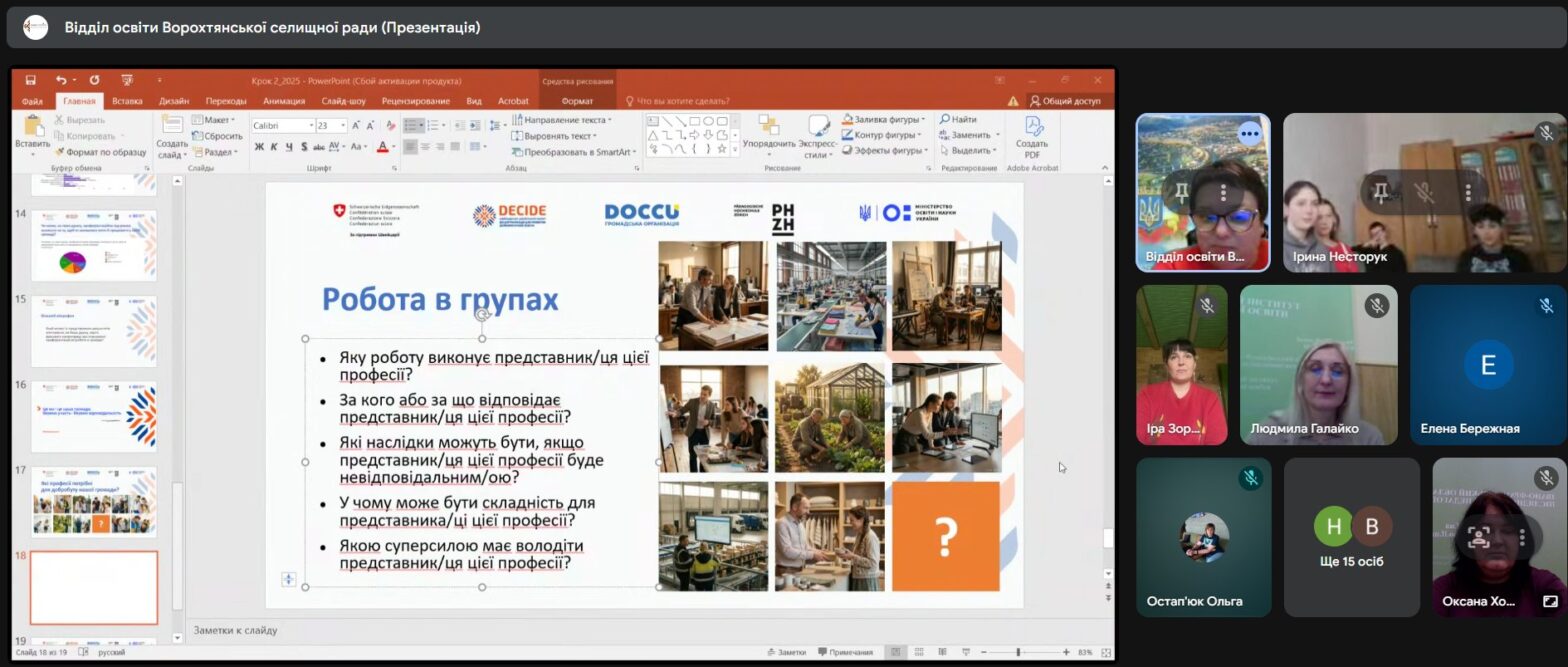Screen dimensions: 1568x667
Task: Open the Макет layout dropdown
Action: (218, 120)
